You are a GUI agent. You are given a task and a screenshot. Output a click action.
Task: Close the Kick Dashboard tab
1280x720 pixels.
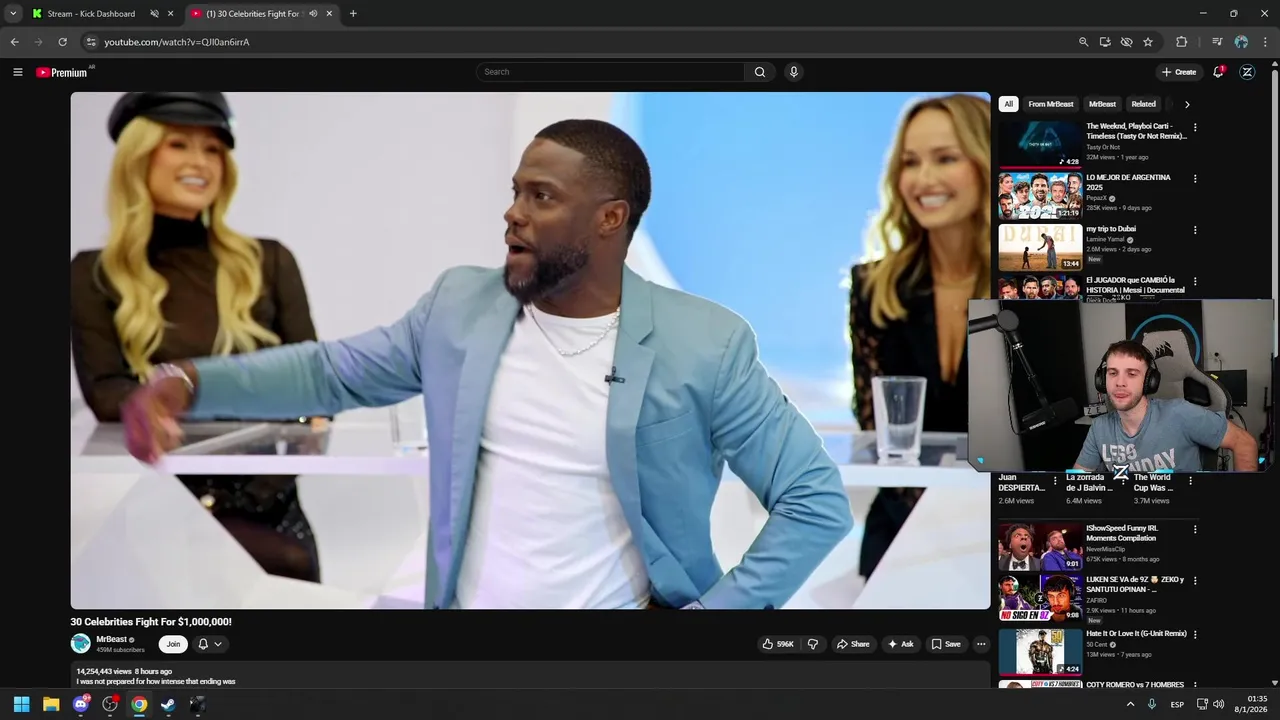(x=170, y=14)
